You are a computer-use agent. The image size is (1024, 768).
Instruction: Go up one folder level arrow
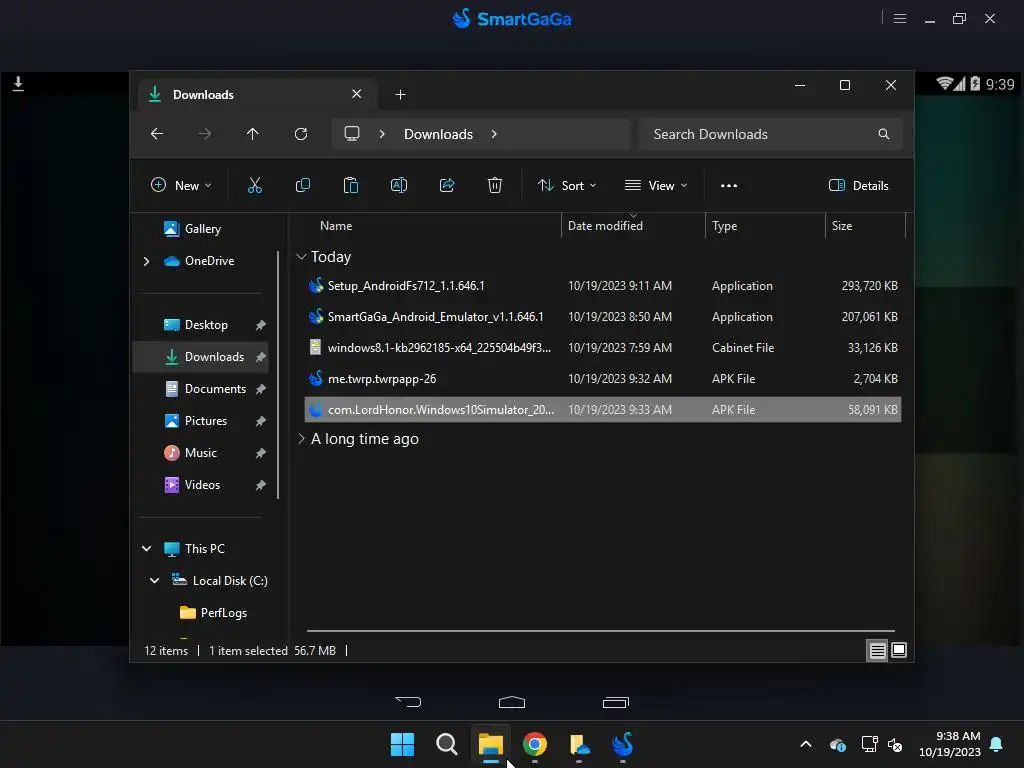click(253, 134)
